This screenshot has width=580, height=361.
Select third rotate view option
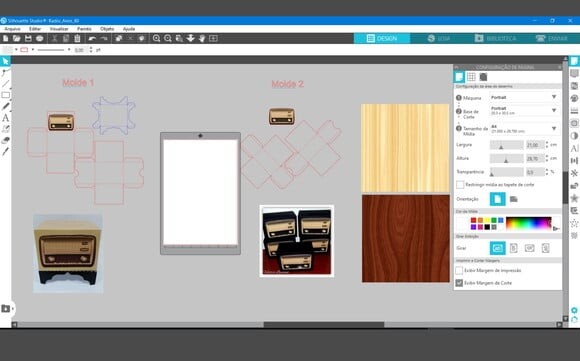529,248
